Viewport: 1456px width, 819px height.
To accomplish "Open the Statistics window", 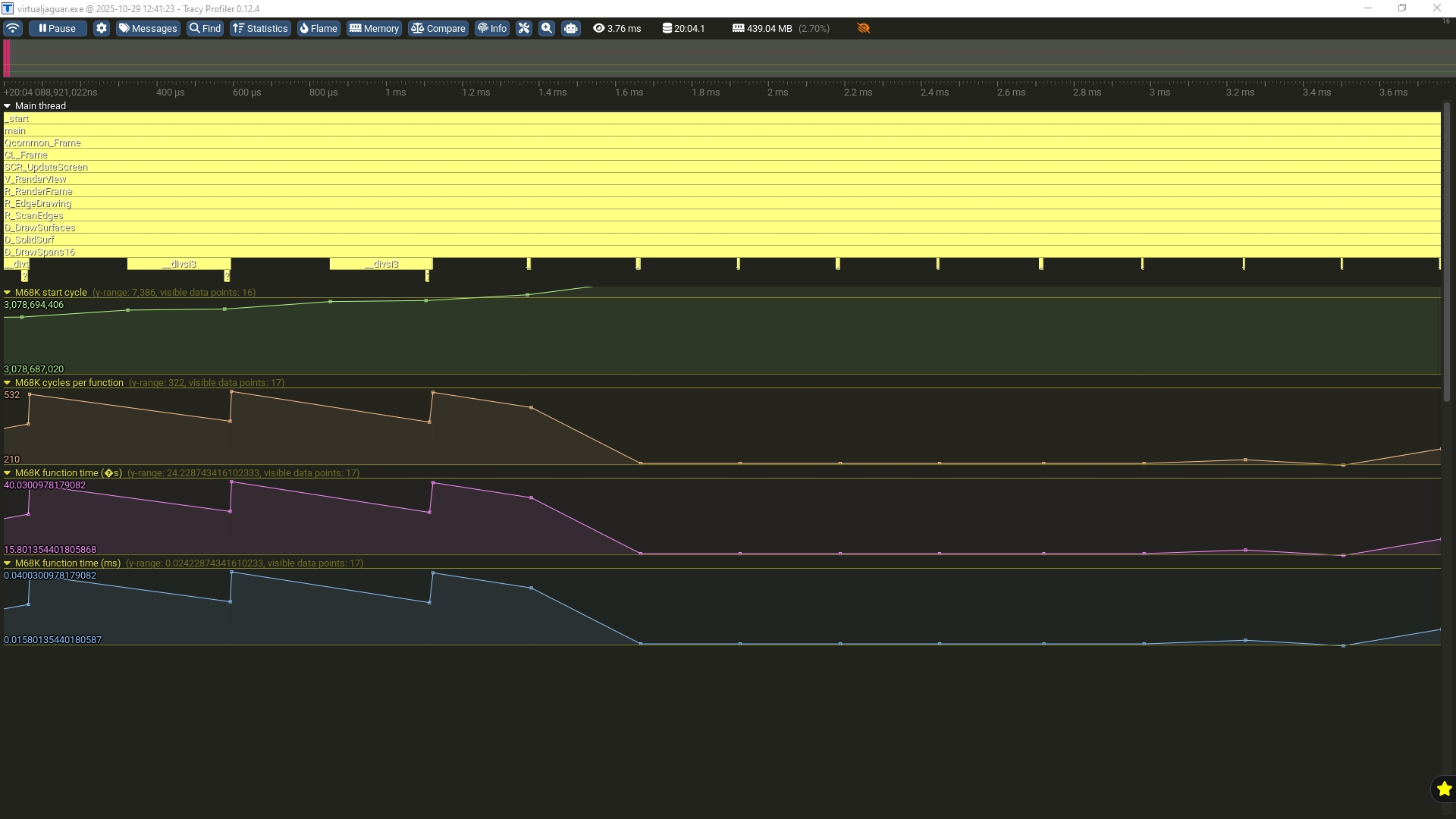I will point(260,28).
